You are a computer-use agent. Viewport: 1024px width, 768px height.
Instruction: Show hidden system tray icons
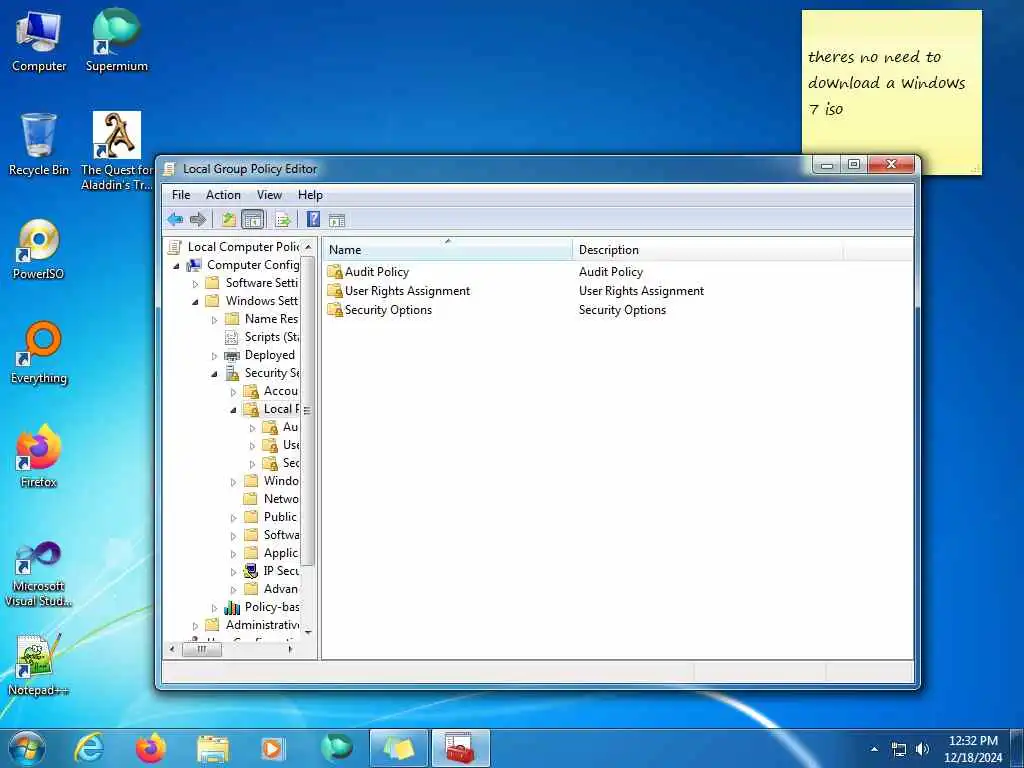tap(874, 749)
